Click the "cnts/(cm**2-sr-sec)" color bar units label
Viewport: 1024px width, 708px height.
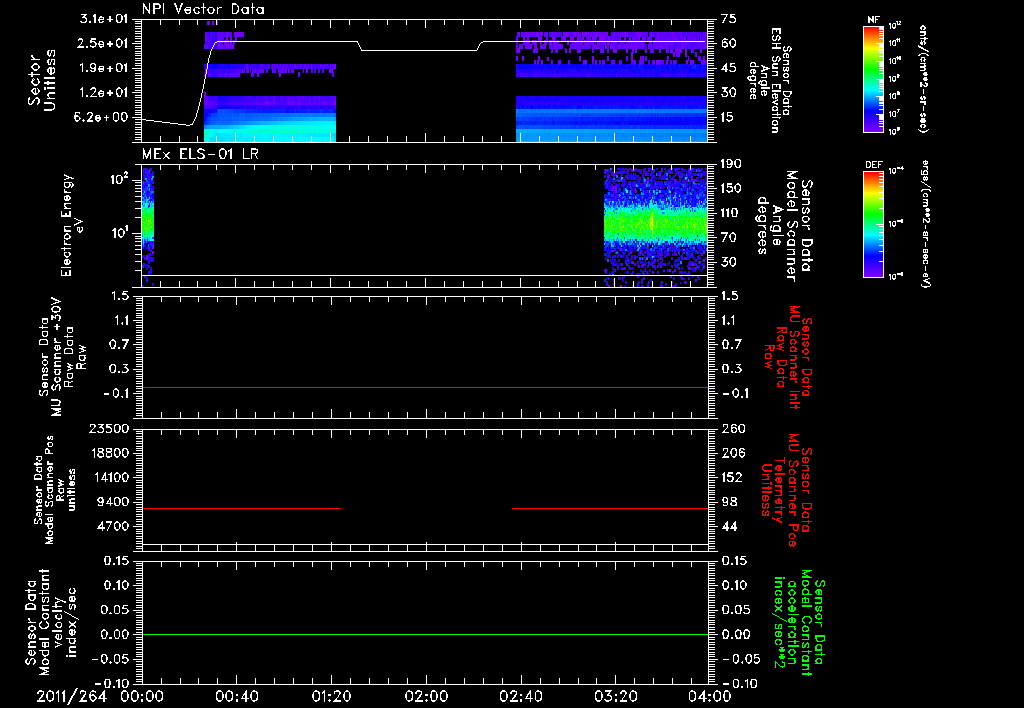click(924, 79)
